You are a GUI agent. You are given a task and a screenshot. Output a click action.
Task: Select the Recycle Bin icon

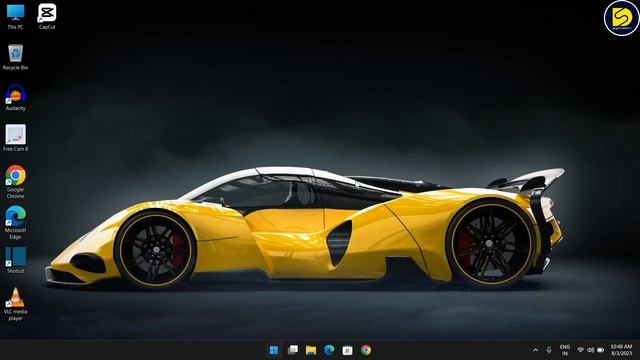[16, 57]
